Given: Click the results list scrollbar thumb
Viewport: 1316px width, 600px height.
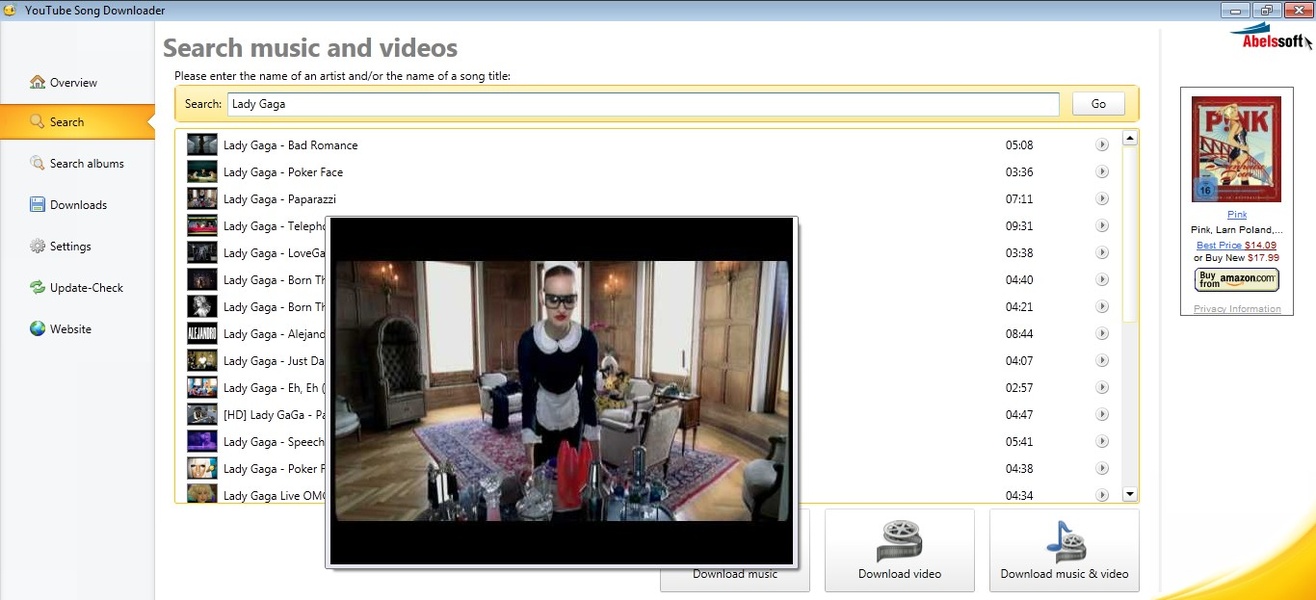Looking at the screenshot, I should pyautogui.click(x=1130, y=235).
